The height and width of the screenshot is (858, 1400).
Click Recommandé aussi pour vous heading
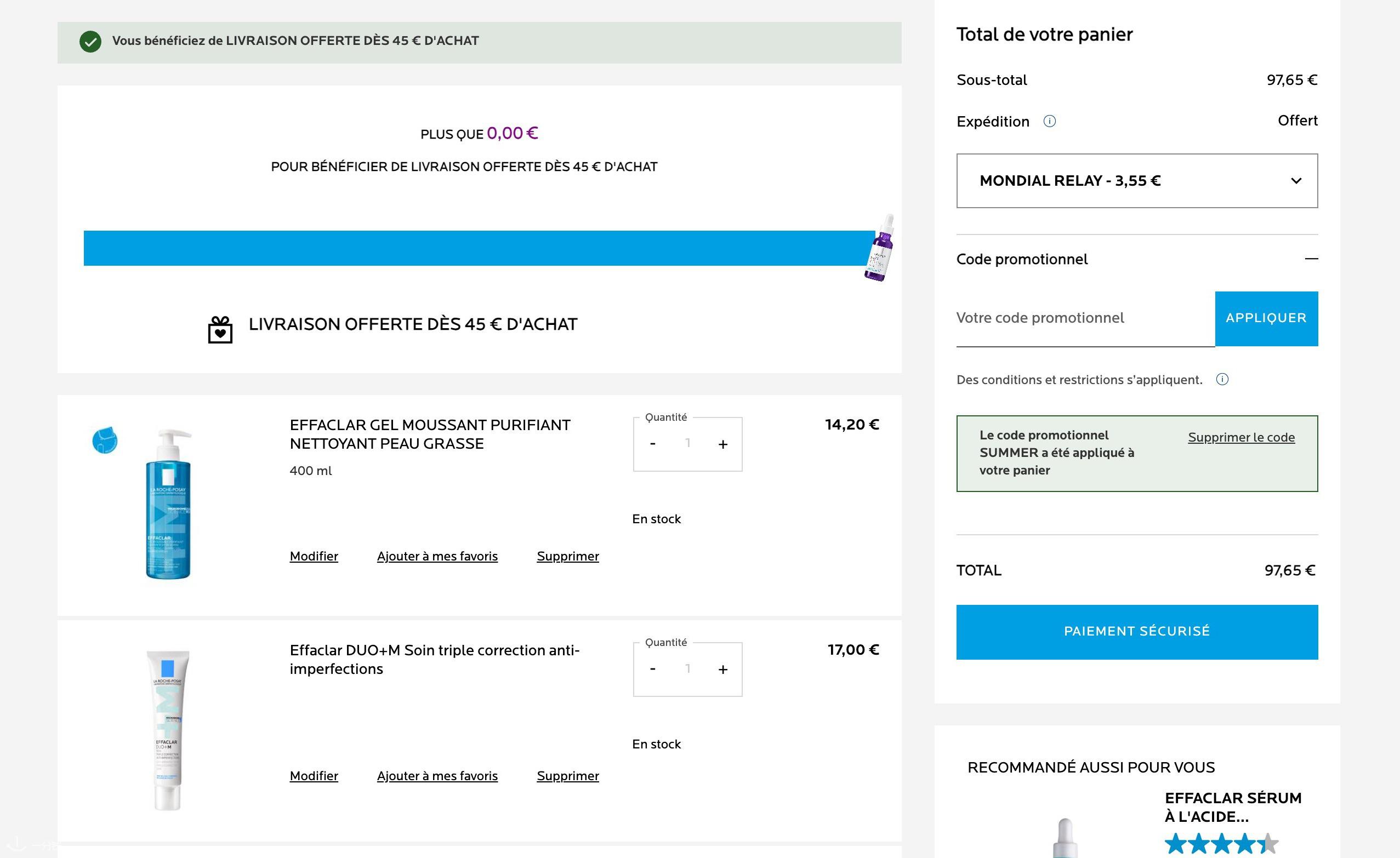click(1091, 768)
